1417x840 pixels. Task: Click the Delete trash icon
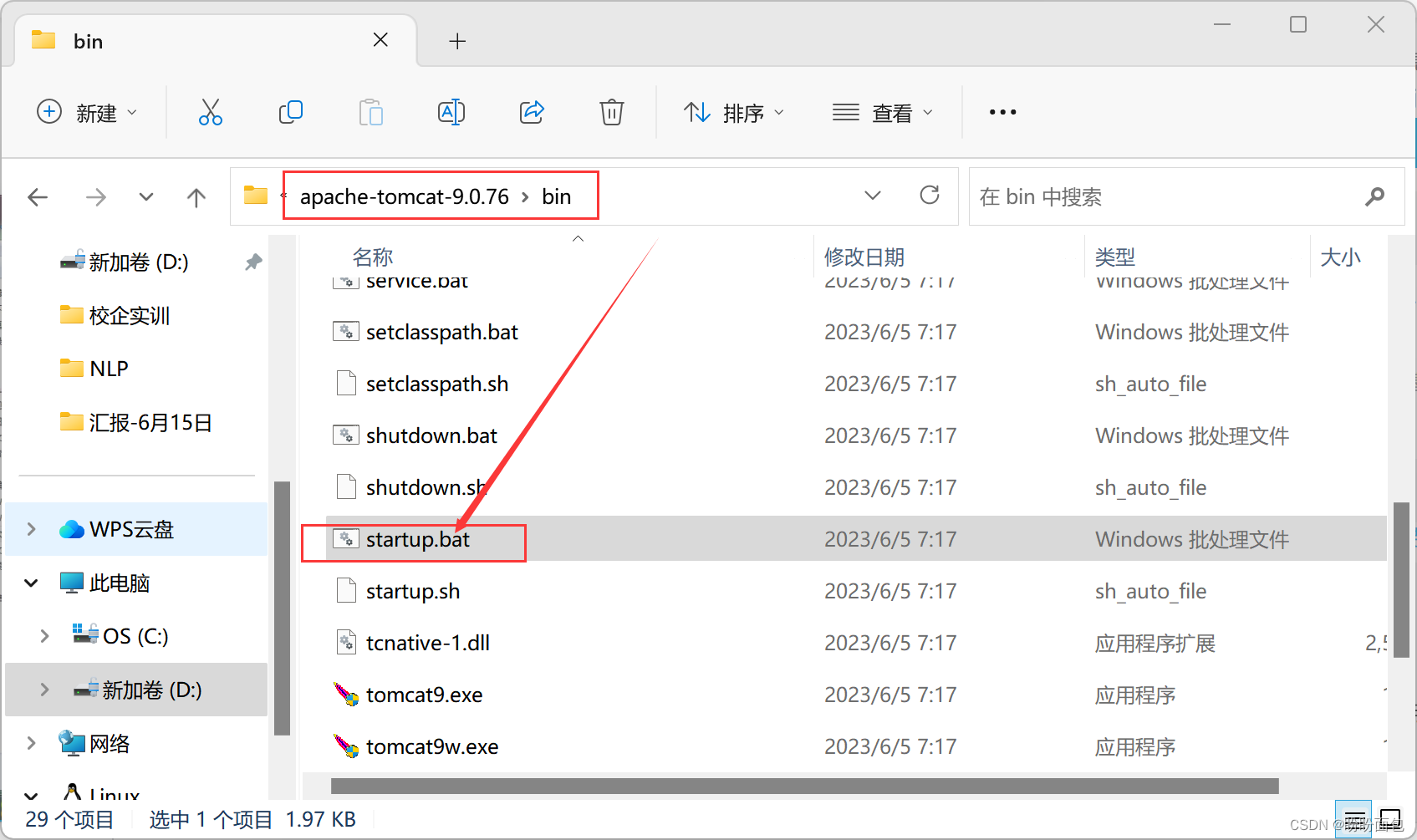click(x=612, y=112)
